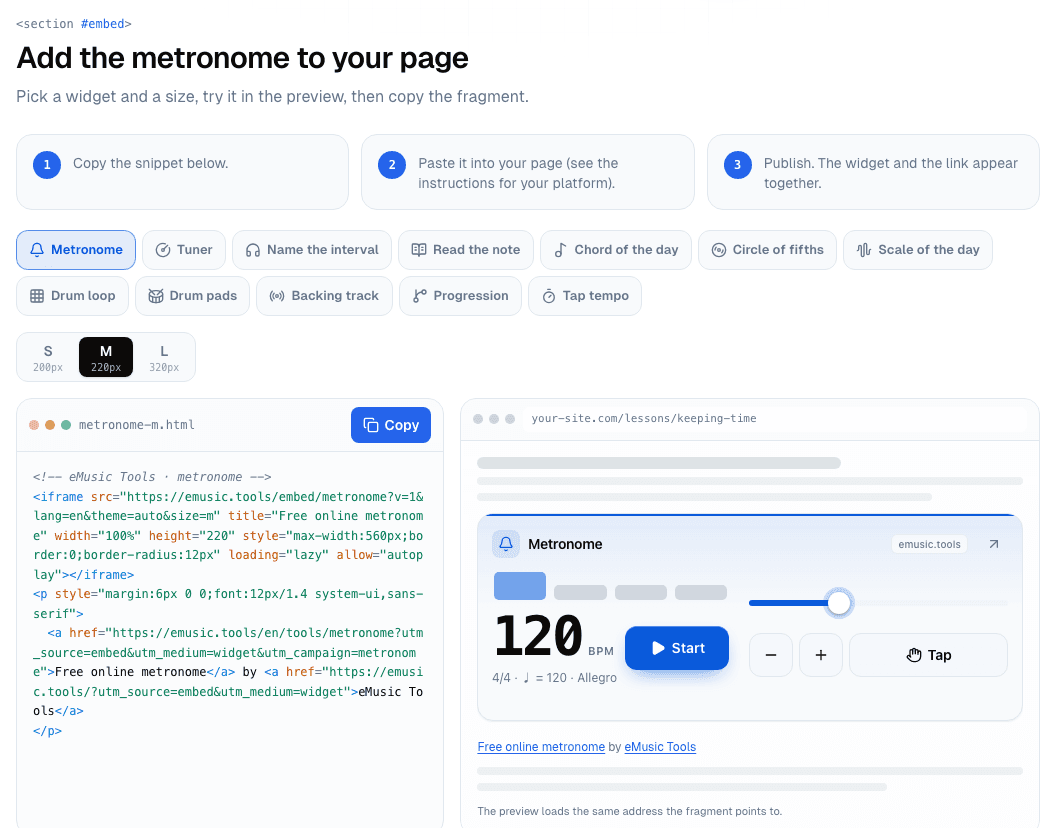Click the preview address bar URL
This screenshot has width=1056, height=828.
point(644,418)
